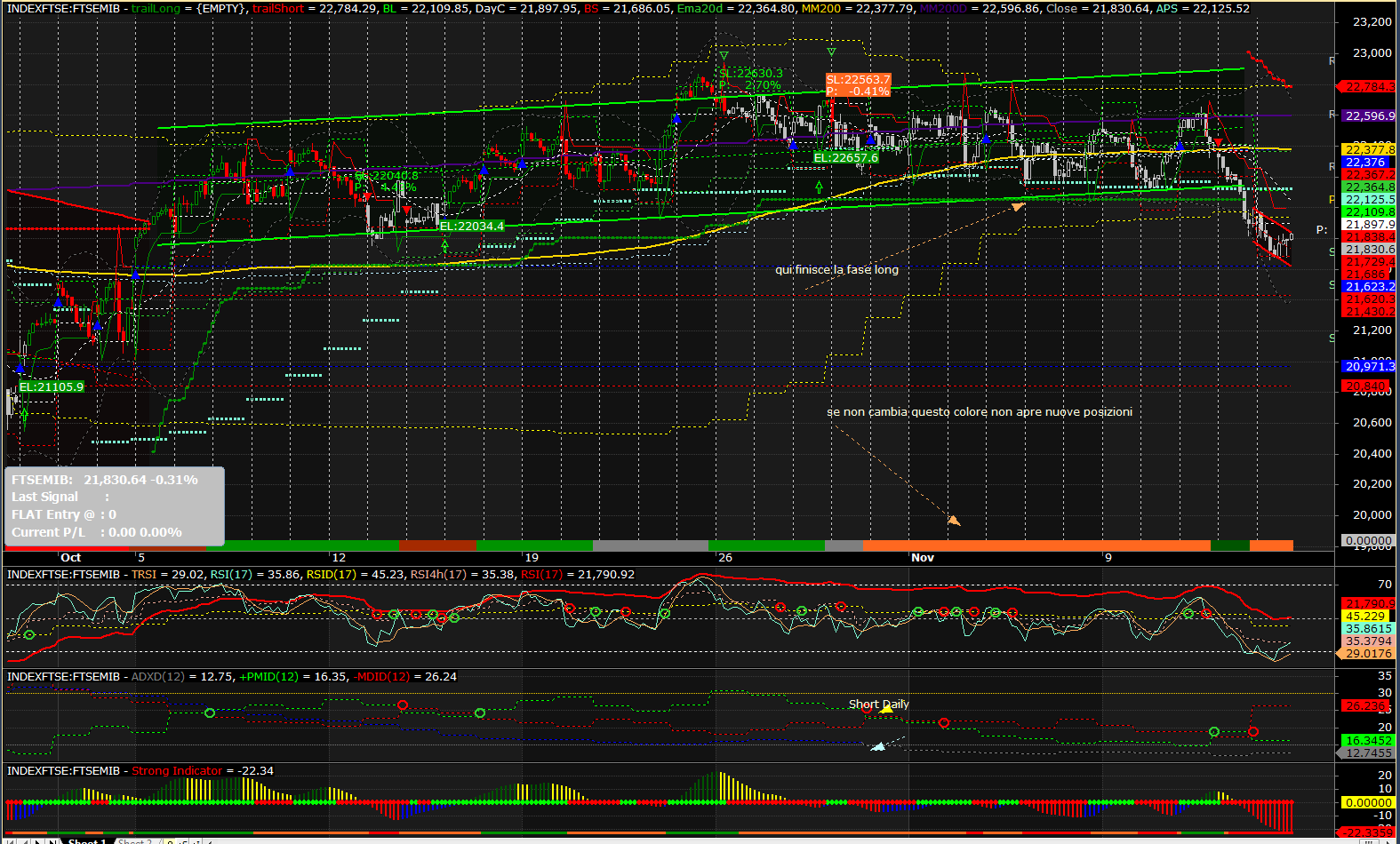Click the 26 date axis label
Image resolution: width=1400 pixels, height=844 pixels.
coord(725,558)
